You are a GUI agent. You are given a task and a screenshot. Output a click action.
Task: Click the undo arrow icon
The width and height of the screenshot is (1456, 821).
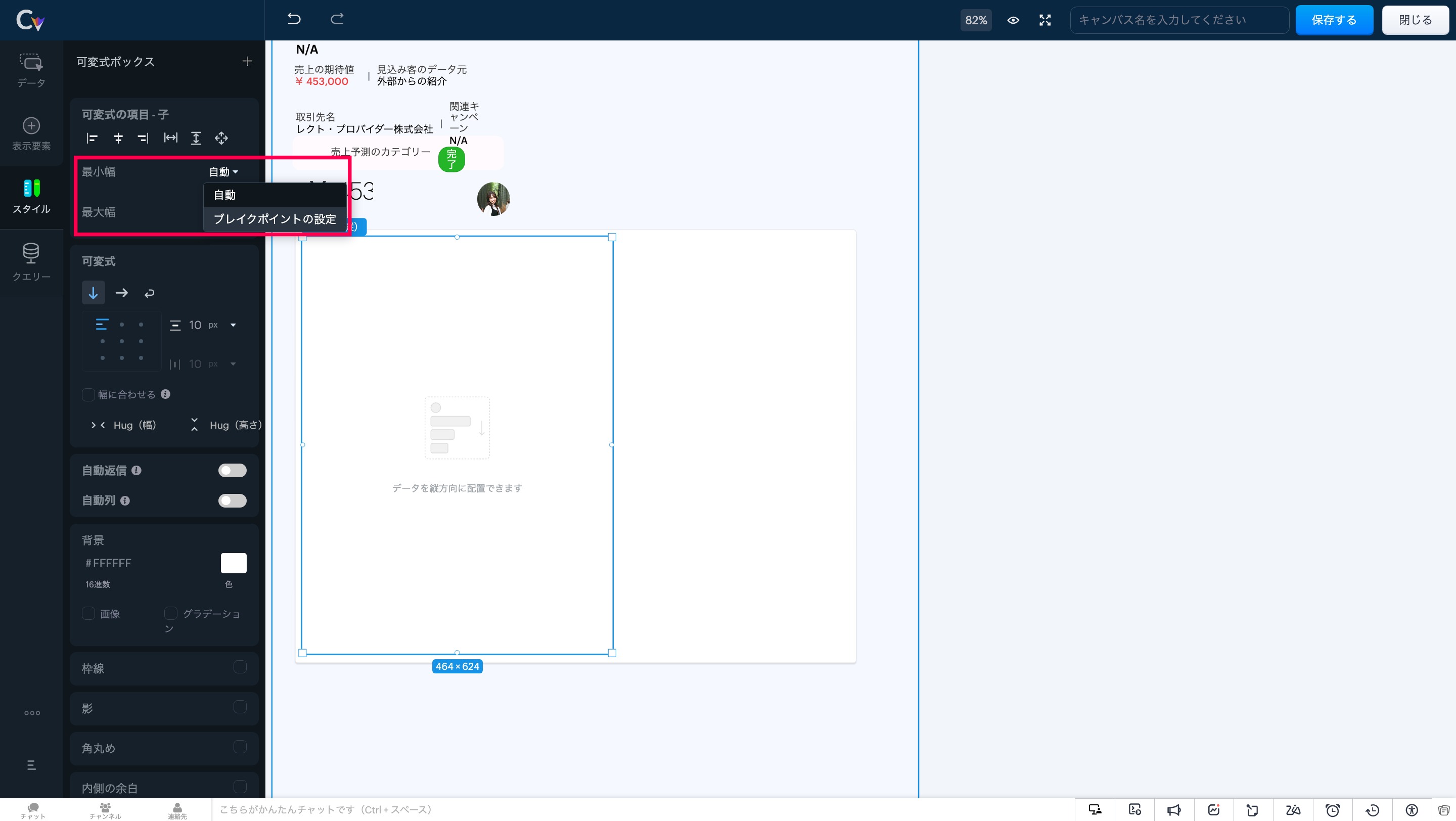click(x=294, y=19)
